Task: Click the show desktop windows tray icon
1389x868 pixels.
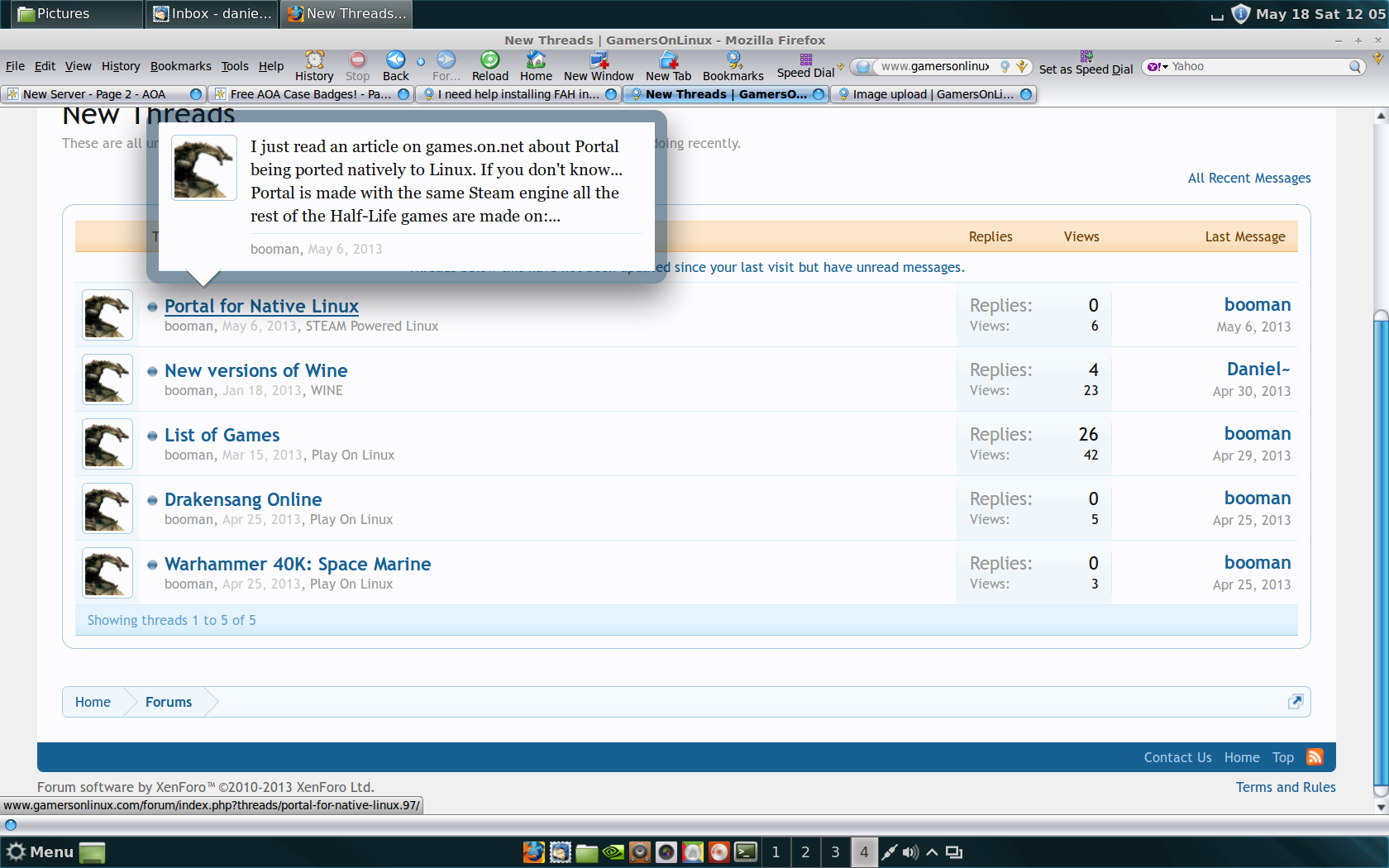Action: (x=954, y=852)
